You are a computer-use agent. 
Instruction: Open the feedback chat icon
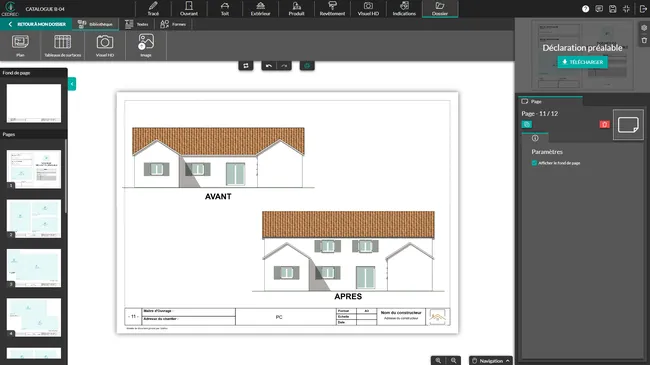coord(599,9)
